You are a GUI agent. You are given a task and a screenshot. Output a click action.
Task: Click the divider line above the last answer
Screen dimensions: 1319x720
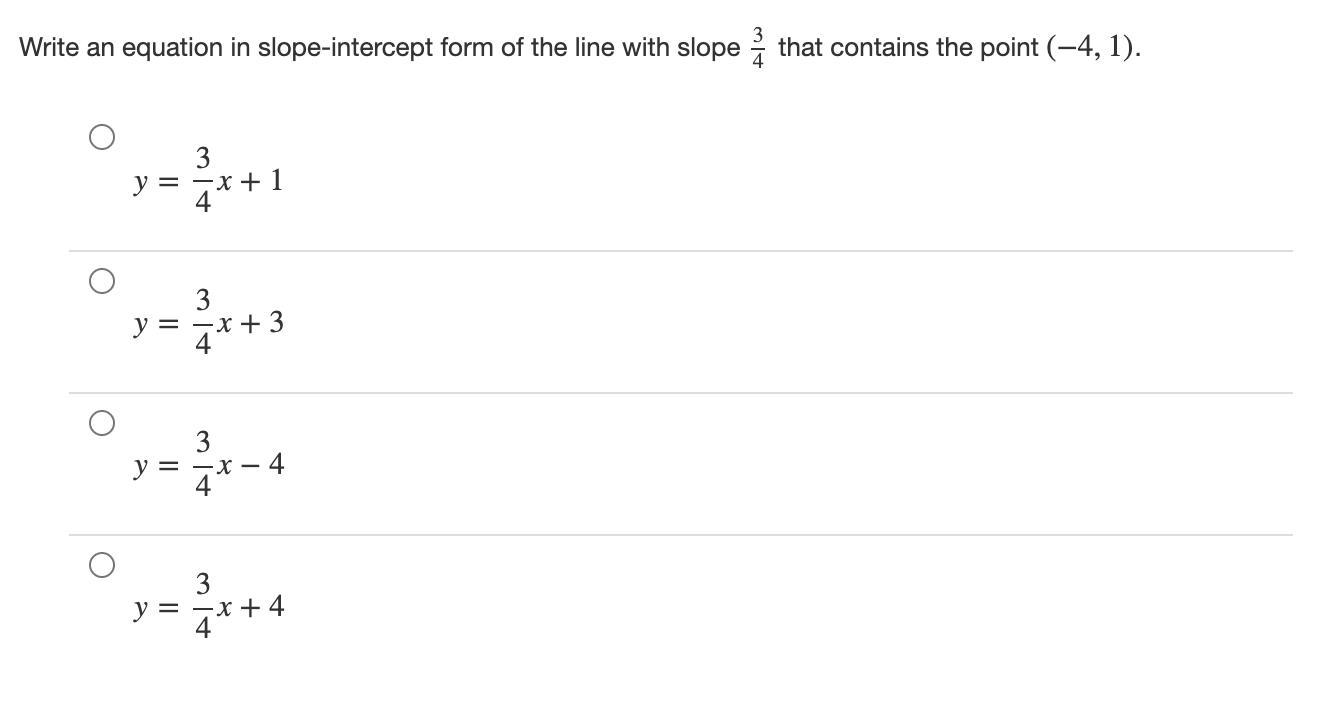click(x=680, y=535)
